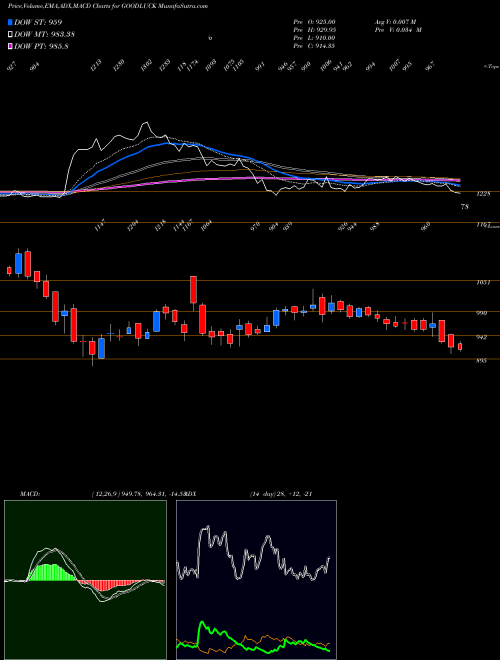Click the green MACD histogram panel

tap(85, 580)
